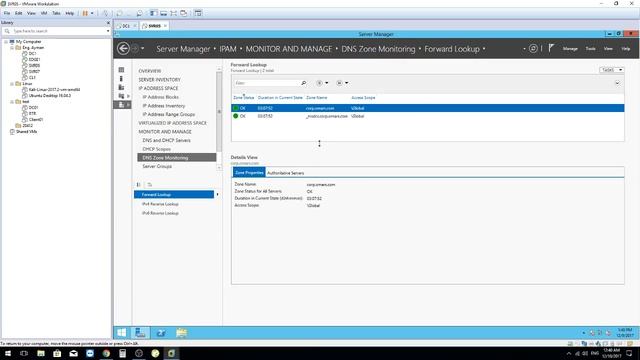Open dropdown next to pause button

[92, 13]
